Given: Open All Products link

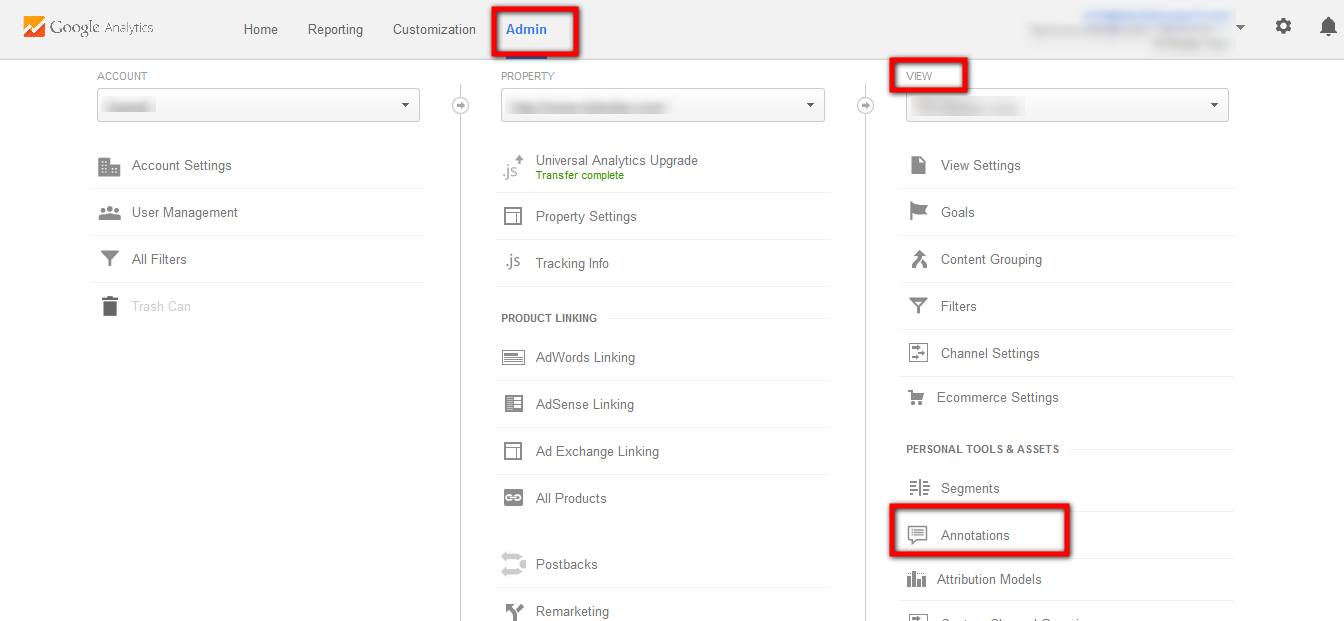Looking at the screenshot, I should (x=571, y=499).
